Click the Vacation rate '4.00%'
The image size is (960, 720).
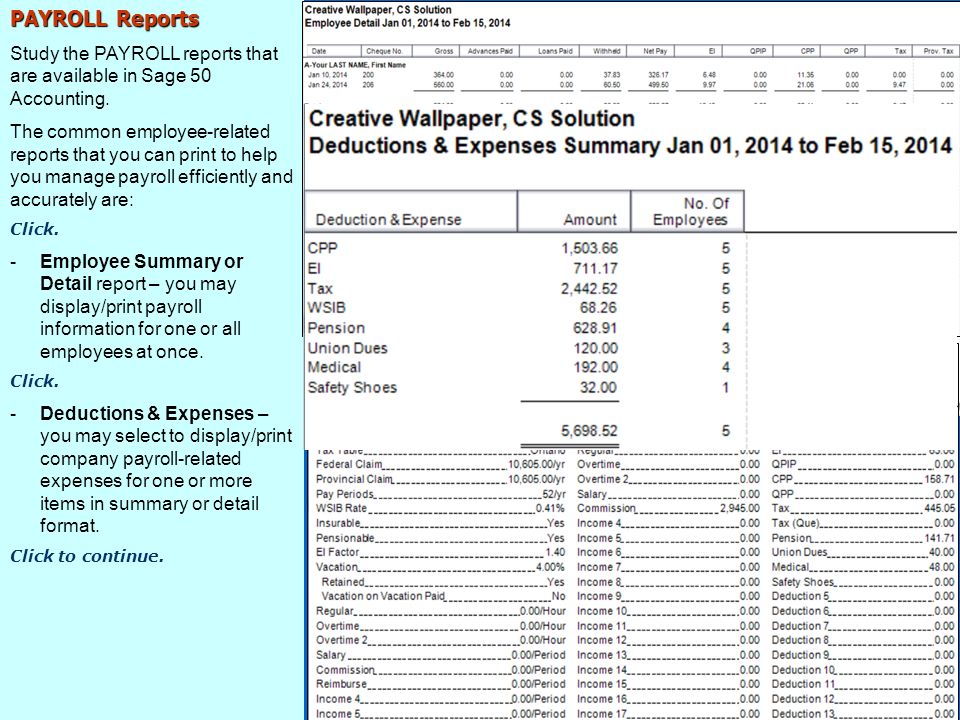click(550, 568)
